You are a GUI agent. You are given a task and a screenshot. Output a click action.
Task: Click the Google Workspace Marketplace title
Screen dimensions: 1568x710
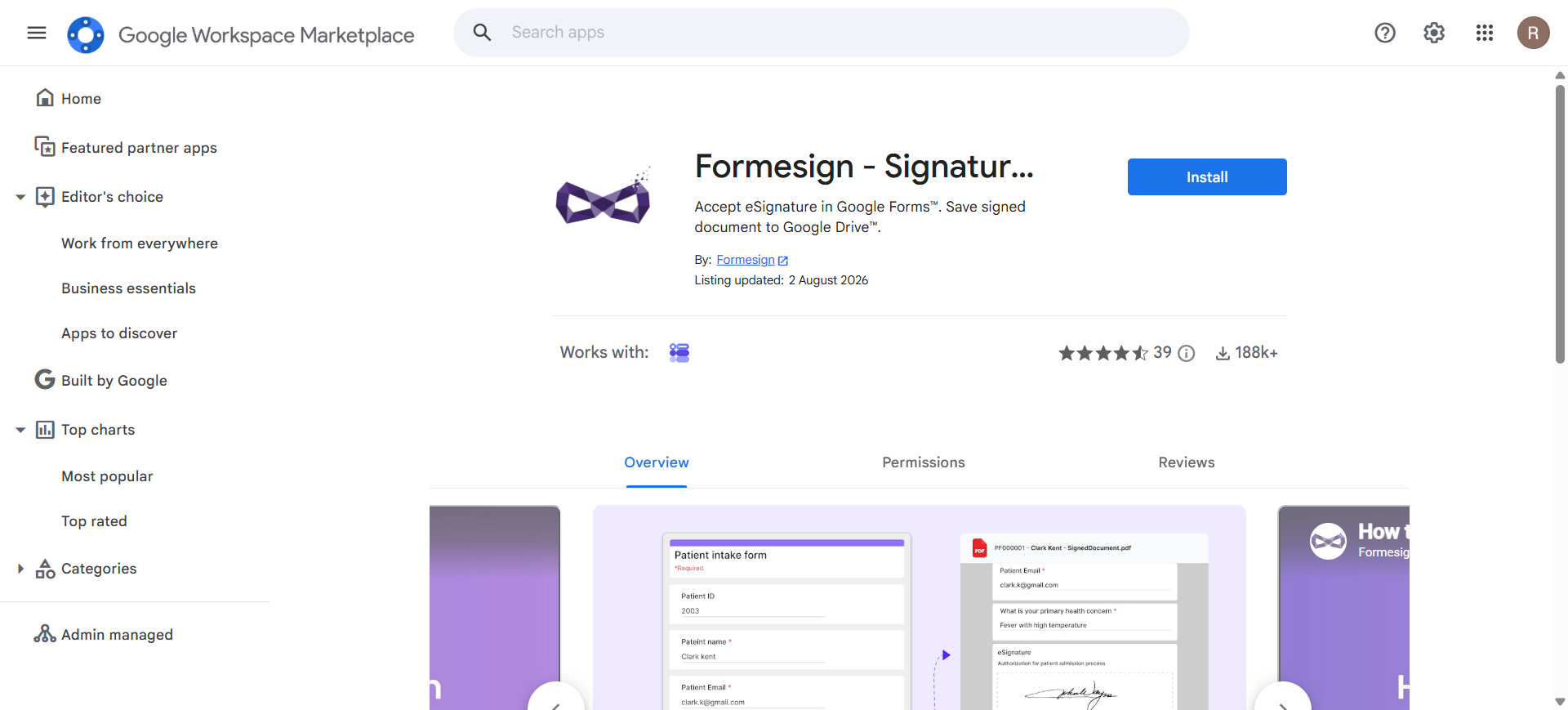coord(266,35)
